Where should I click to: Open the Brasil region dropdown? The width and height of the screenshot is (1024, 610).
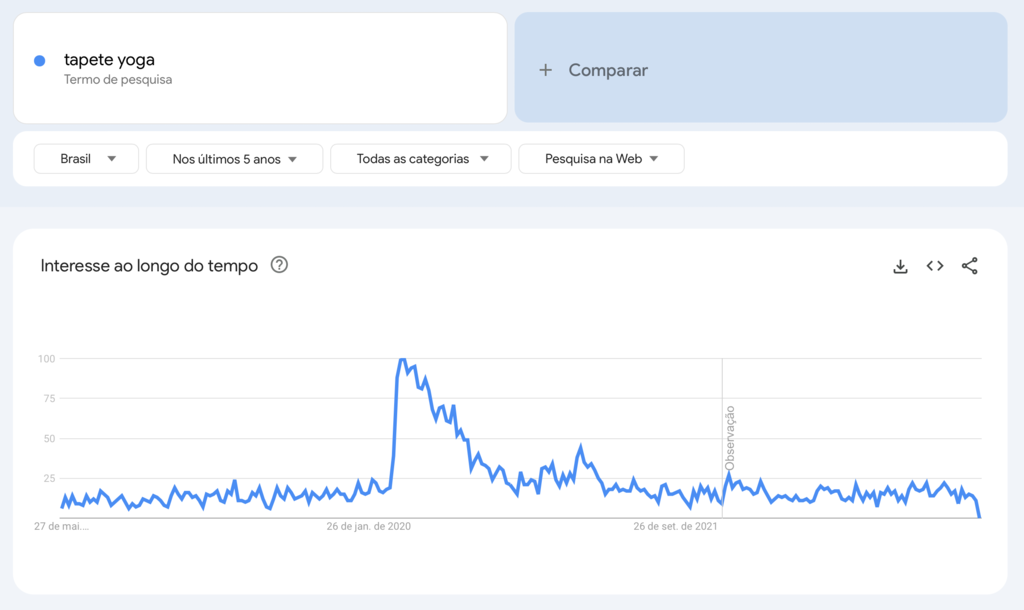point(85,158)
